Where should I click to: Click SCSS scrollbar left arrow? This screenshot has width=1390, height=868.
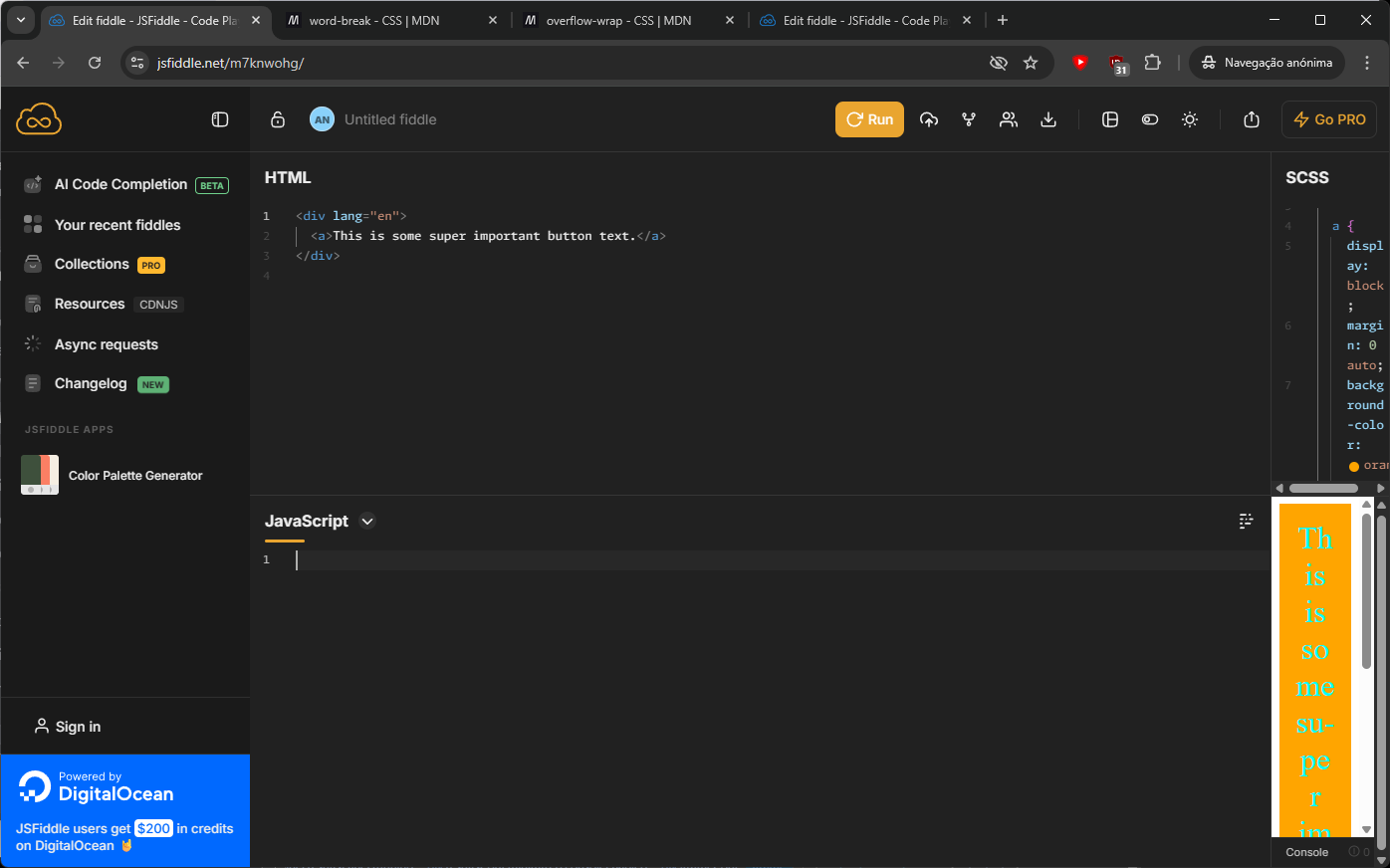point(1279,488)
